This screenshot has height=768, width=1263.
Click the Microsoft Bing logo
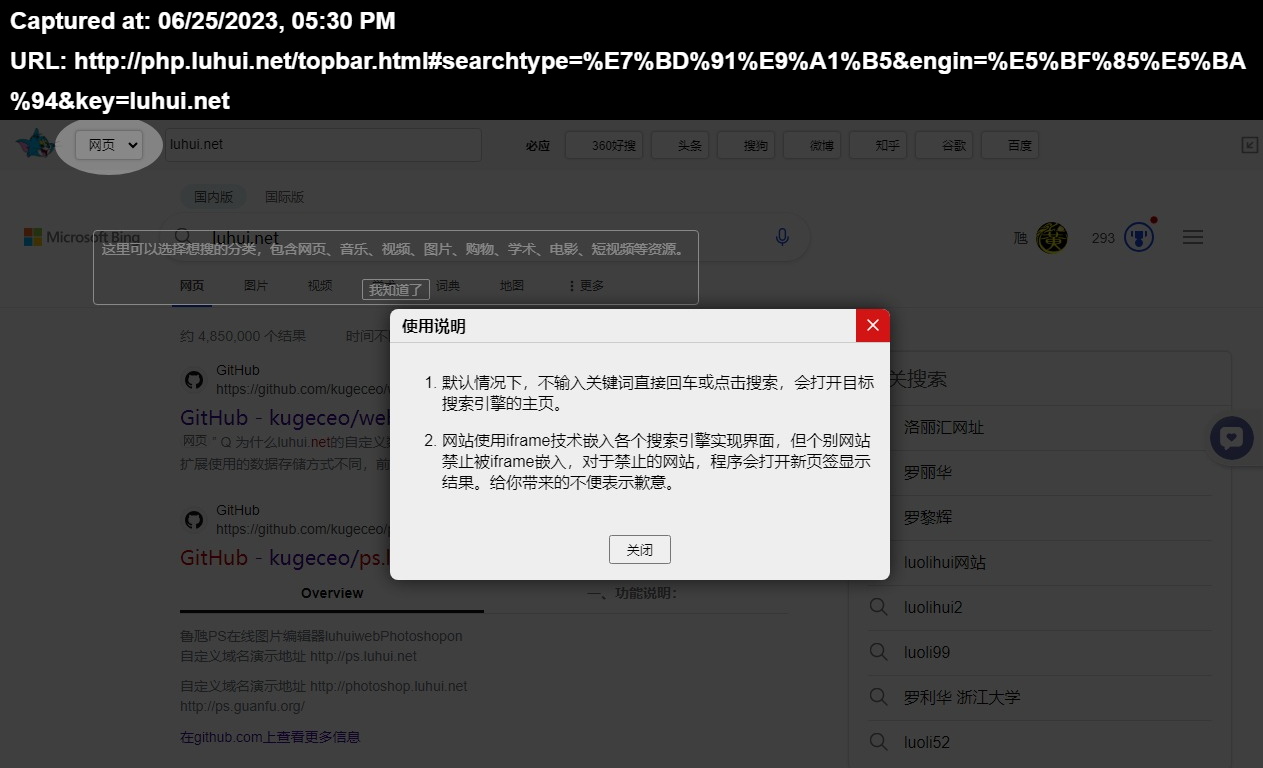[82, 237]
